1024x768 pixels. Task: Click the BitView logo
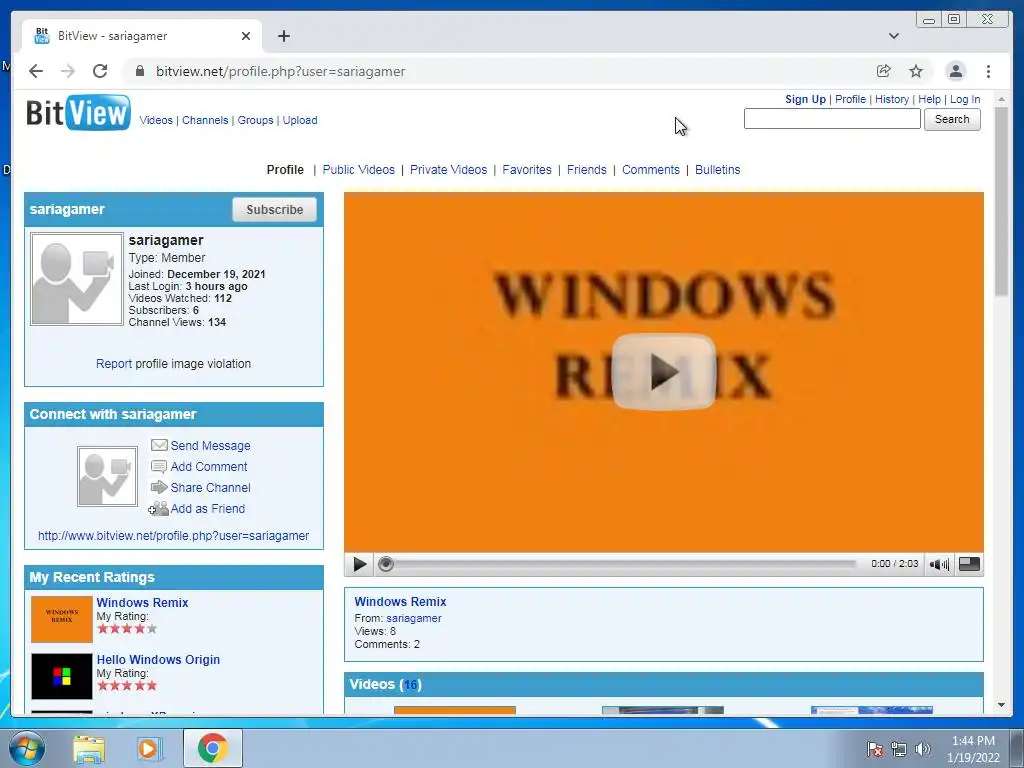[78, 112]
